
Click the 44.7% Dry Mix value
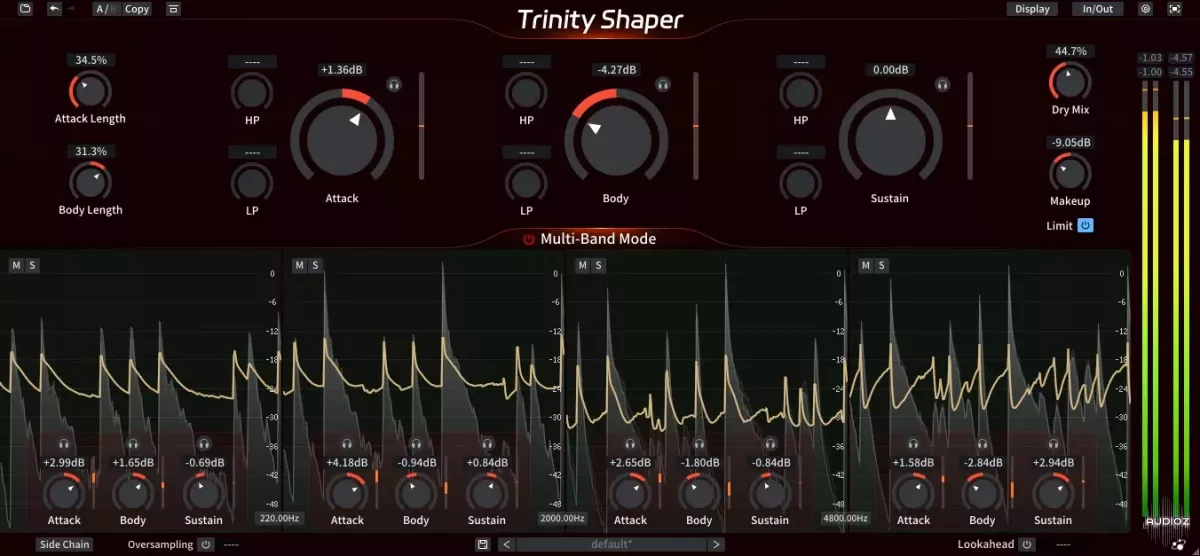[1070, 51]
